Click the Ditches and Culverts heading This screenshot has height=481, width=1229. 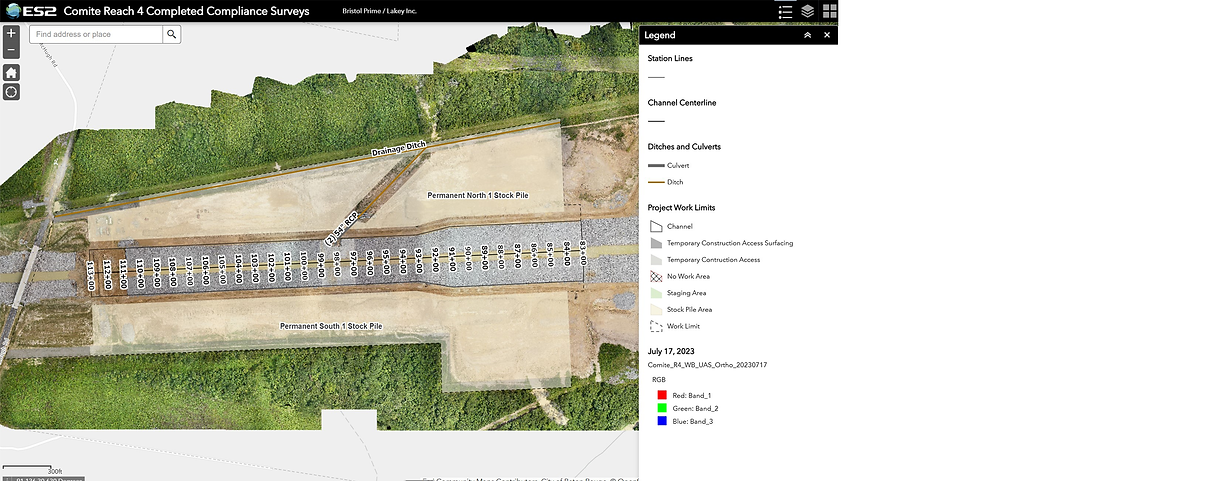click(x=684, y=146)
